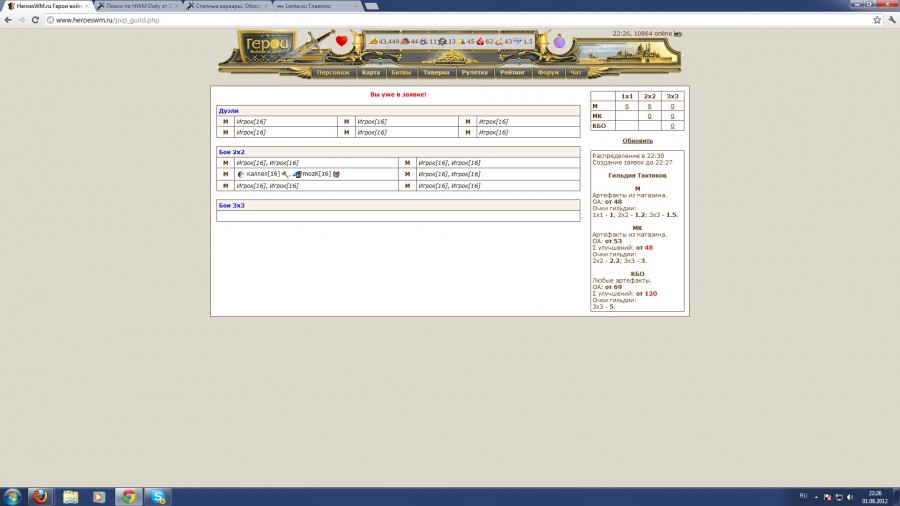The width and height of the screenshot is (900, 506).
Task: Go back with the browser back arrow
Action: (x=8, y=20)
